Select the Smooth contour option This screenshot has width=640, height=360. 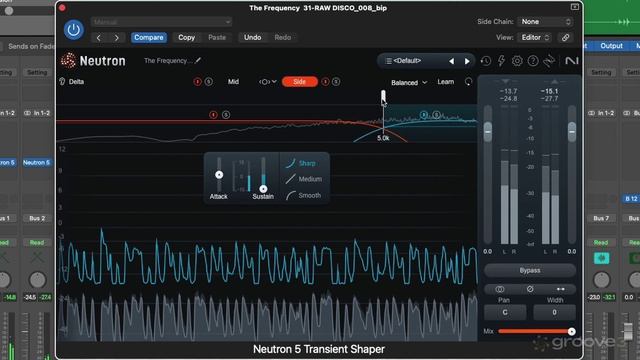tap(303, 196)
